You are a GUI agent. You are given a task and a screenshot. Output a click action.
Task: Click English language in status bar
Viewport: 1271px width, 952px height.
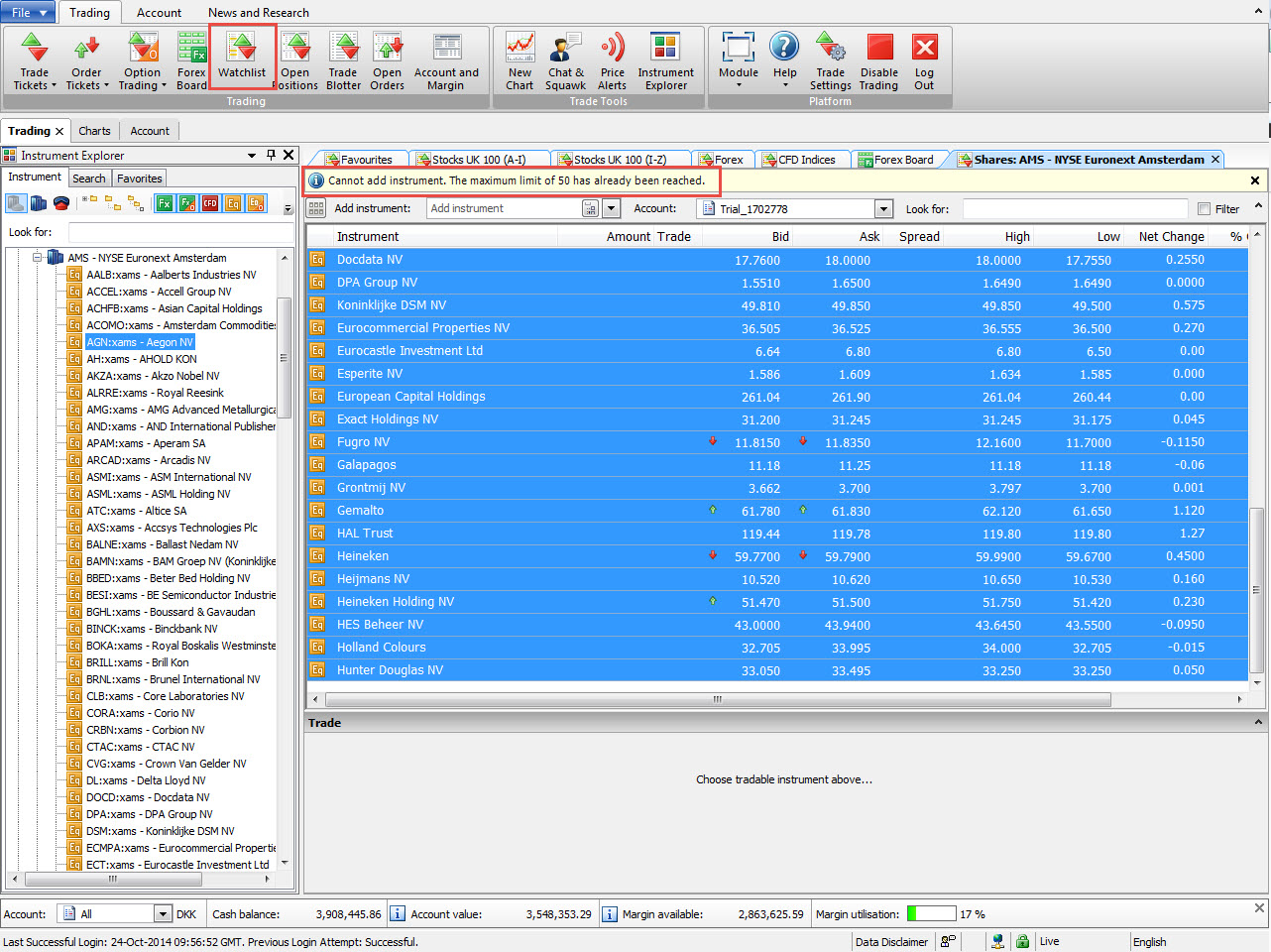click(1150, 942)
